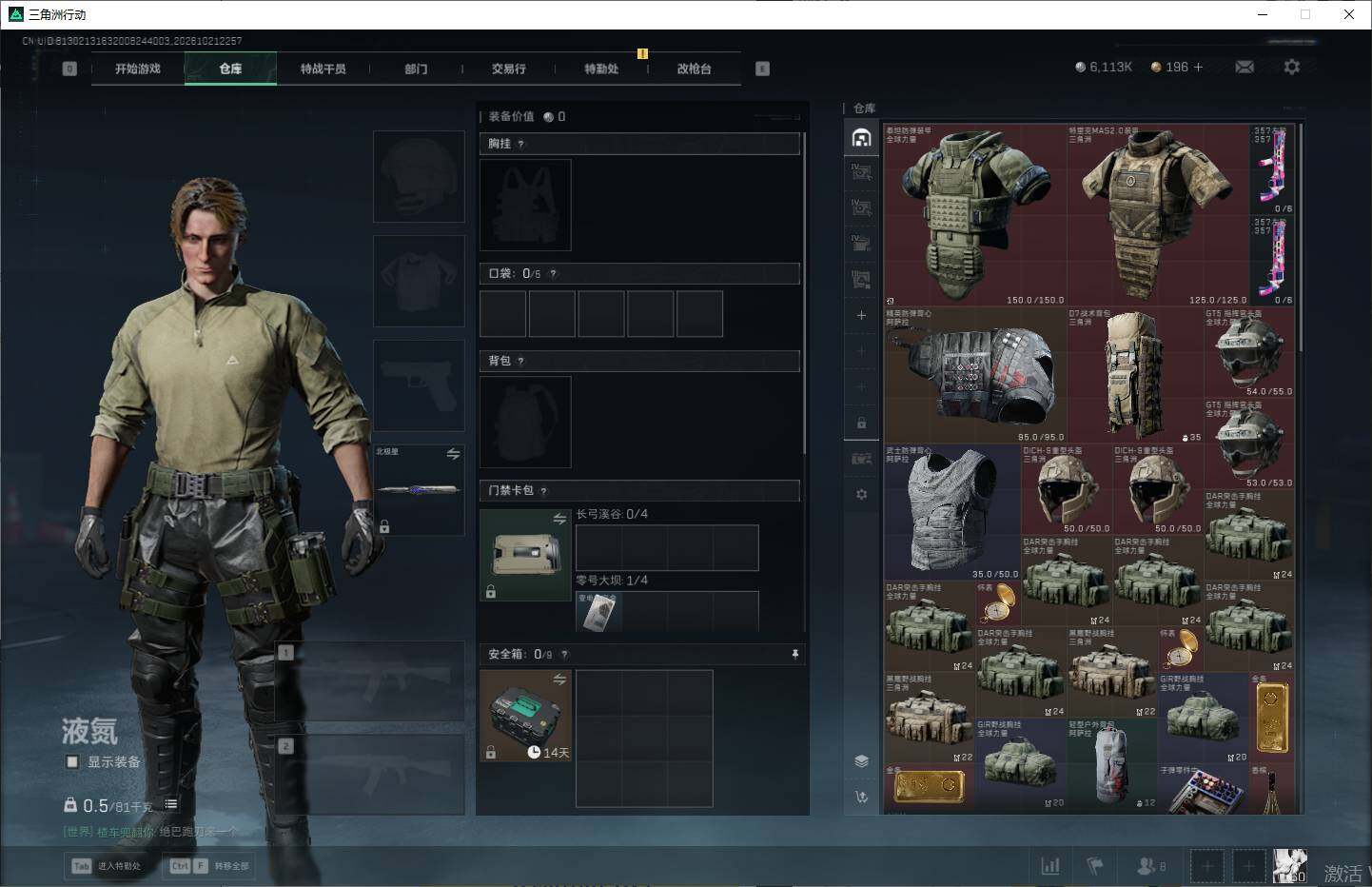Image resolution: width=1372 pixels, height=887 pixels.
Task: Select the 精英防弹背心 vest item
Action: [975, 375]
